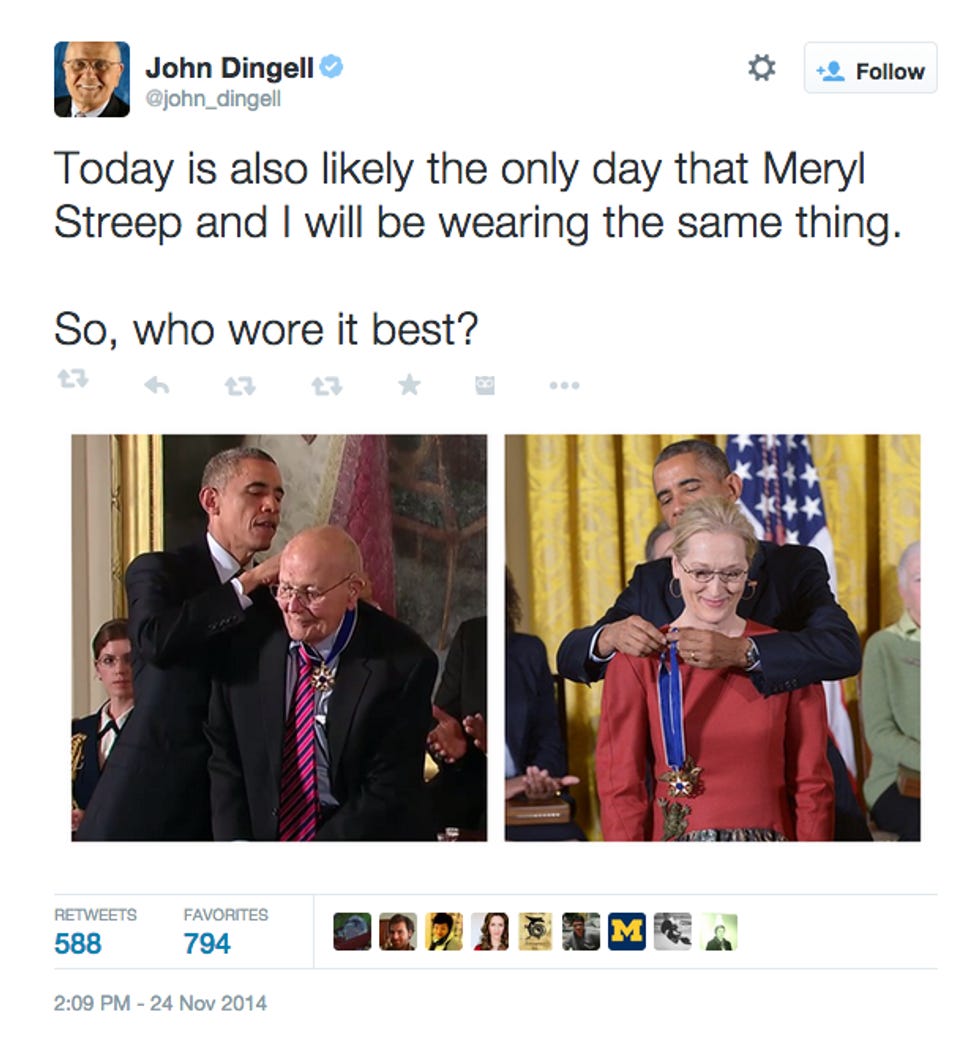The width and height of the screenshot is (980, 1045).
Task: Open John Dingell's profile picture
Action: point(92,79)
